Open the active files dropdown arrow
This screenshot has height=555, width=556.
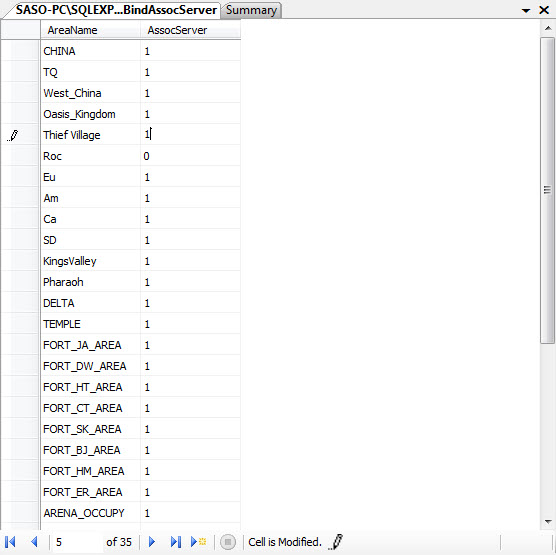pos(526,11)
